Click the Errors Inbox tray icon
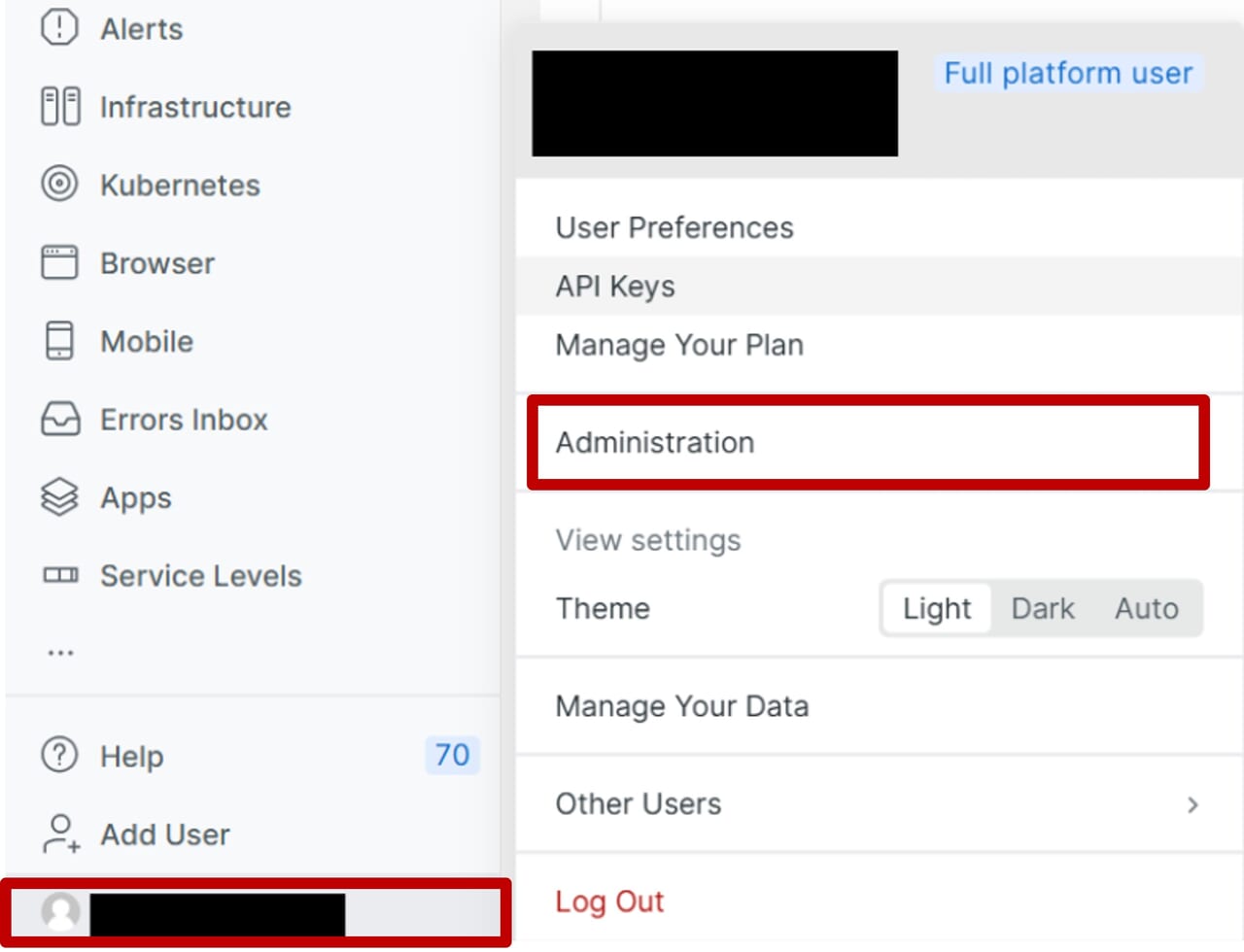1244x952 pixels. (59, 420)
